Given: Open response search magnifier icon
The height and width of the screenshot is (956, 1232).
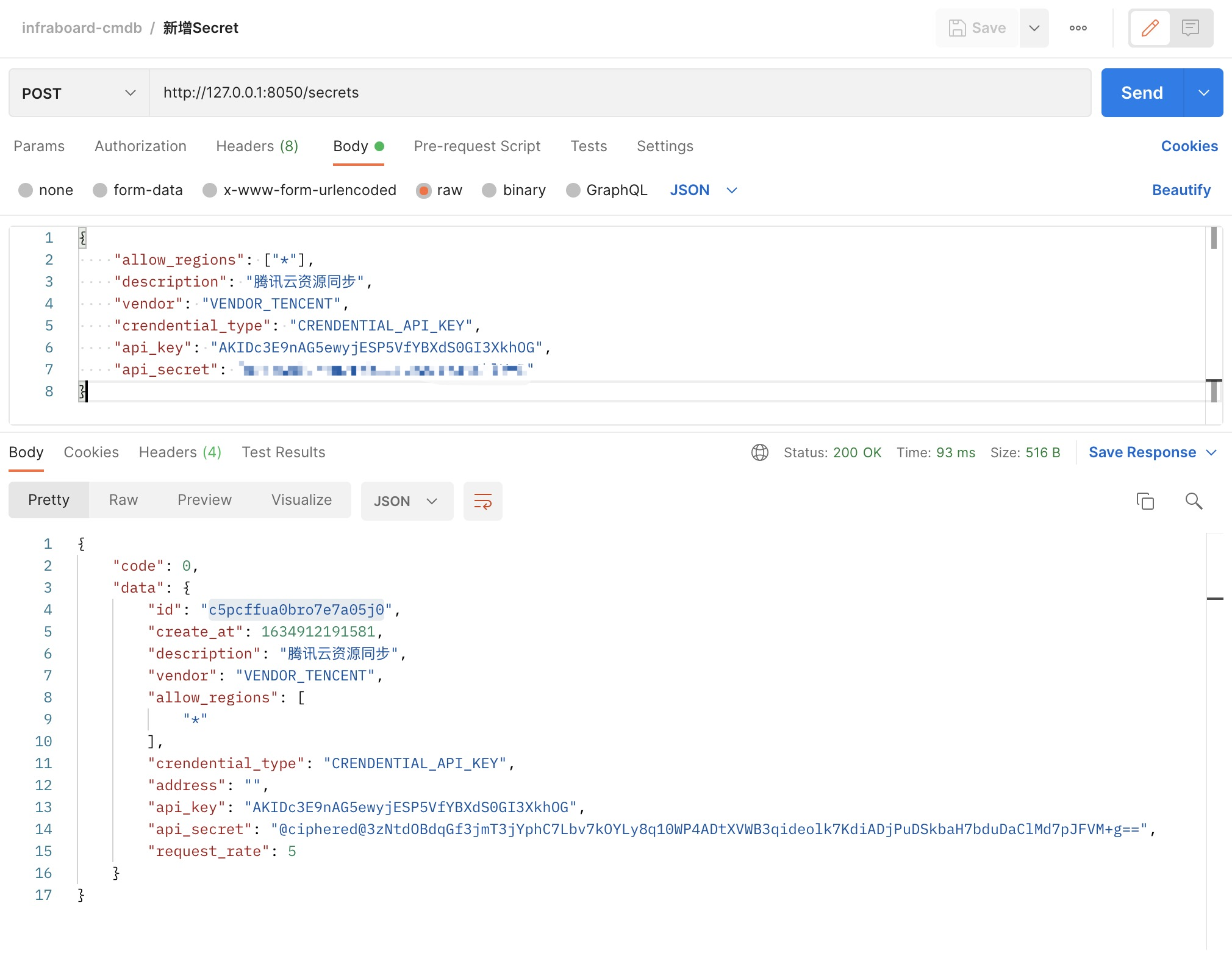Looking at the screenshot, I should click(1194, 501).
